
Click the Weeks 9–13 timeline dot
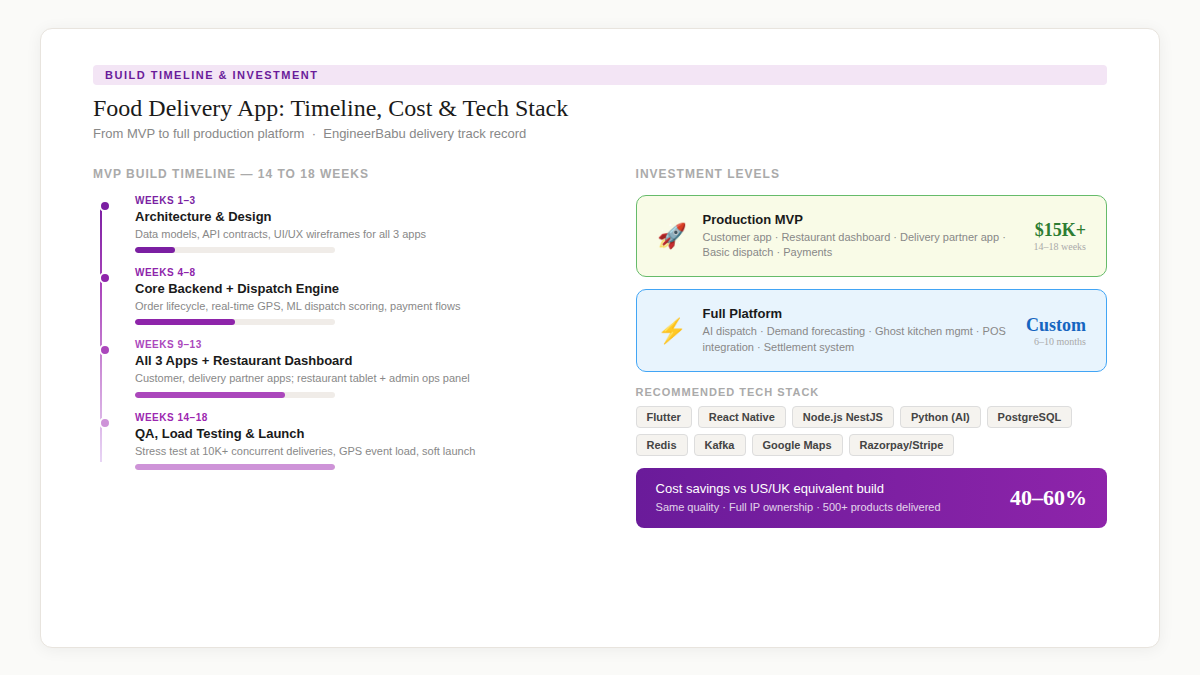(105, 350)
